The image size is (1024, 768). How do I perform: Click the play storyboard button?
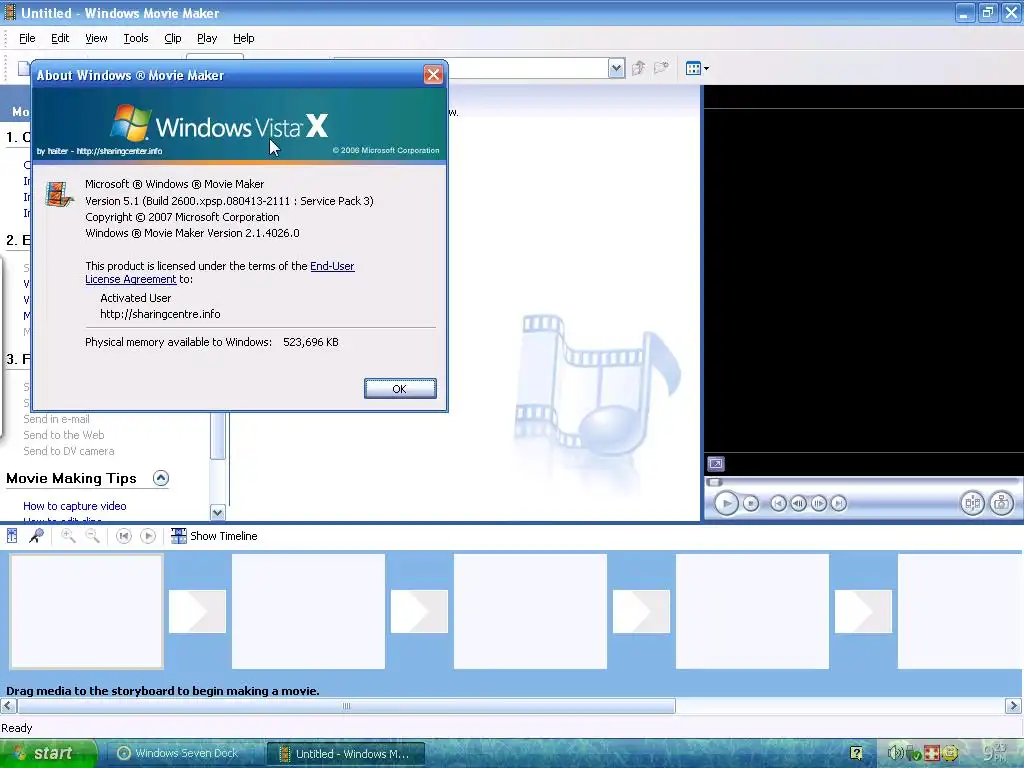point(148,536)
